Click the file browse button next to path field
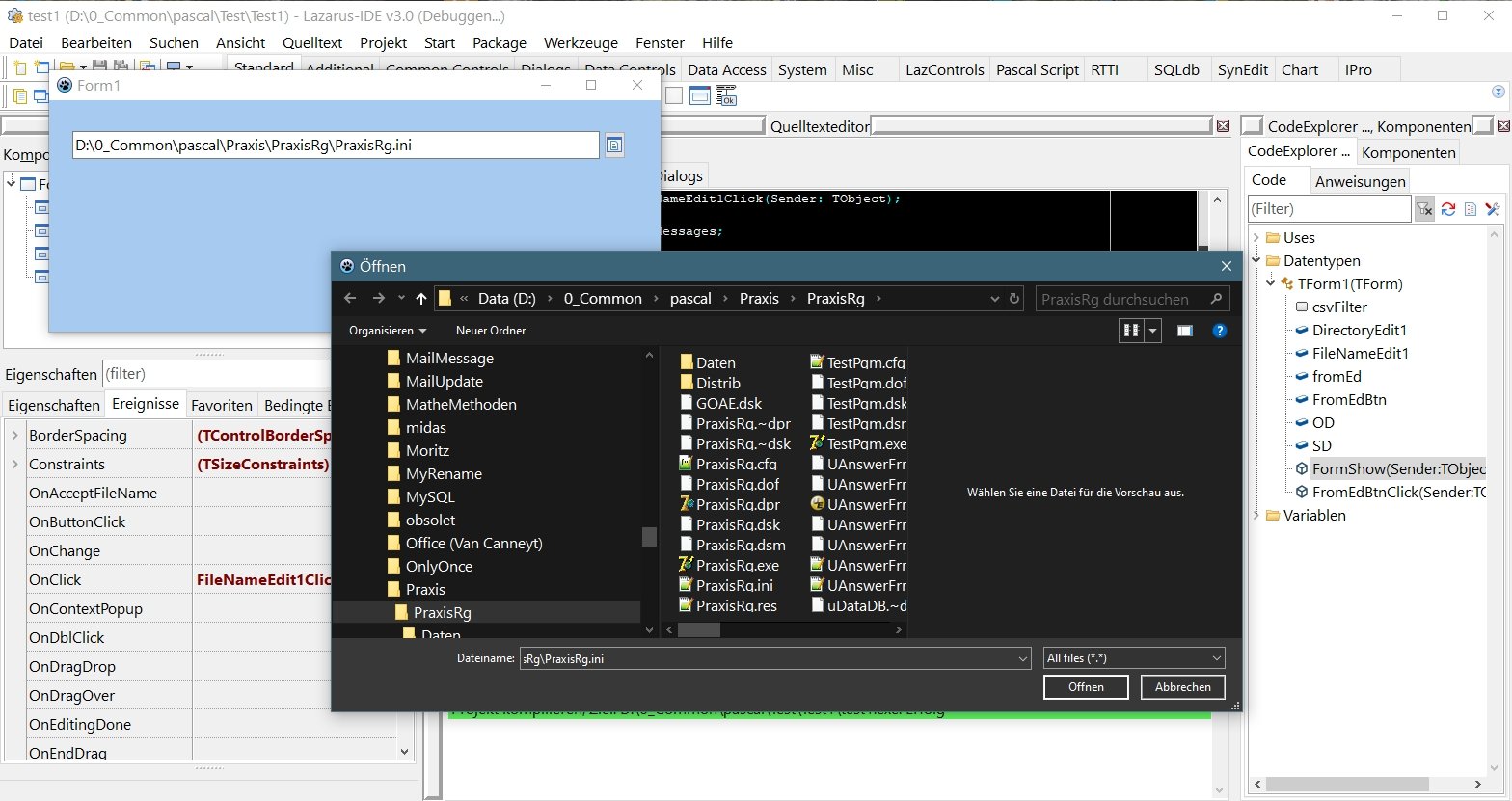 614,146
